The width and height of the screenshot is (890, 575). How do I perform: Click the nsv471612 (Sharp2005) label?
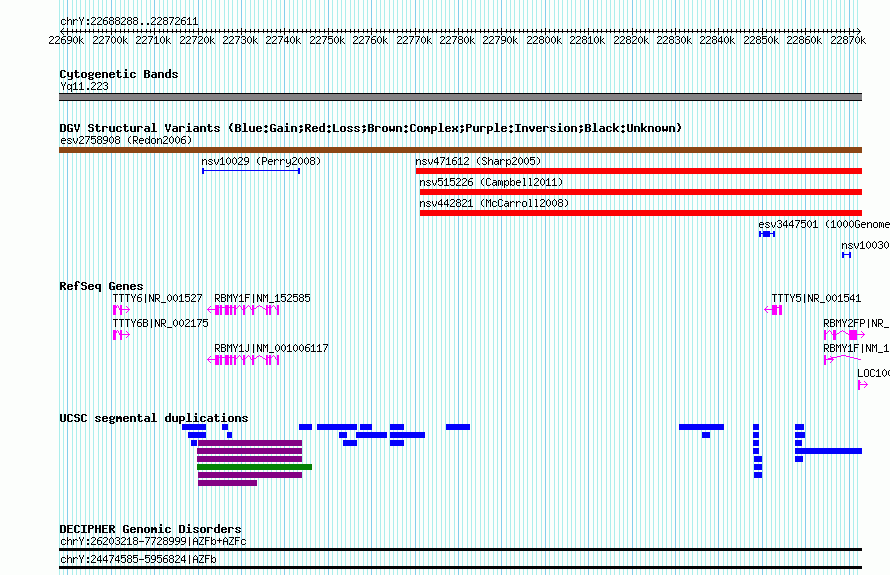pyautogui.click(x=478, y=161)
